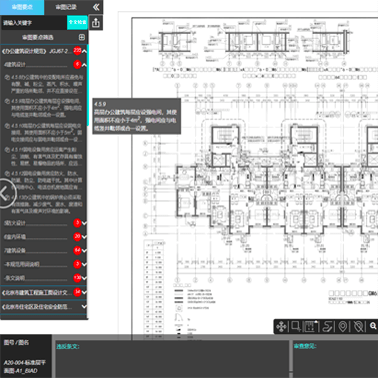The height and width of the screenshot is (378, 378).
Task: Select the rectangle zoom-window tool
Action: (295, 326)
